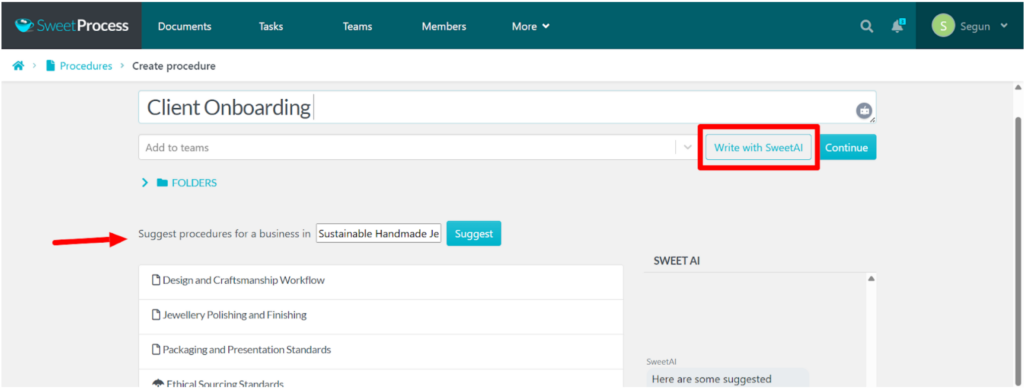
Task: Click the Client Onboarding title field
Action: (x=507, y=107)
